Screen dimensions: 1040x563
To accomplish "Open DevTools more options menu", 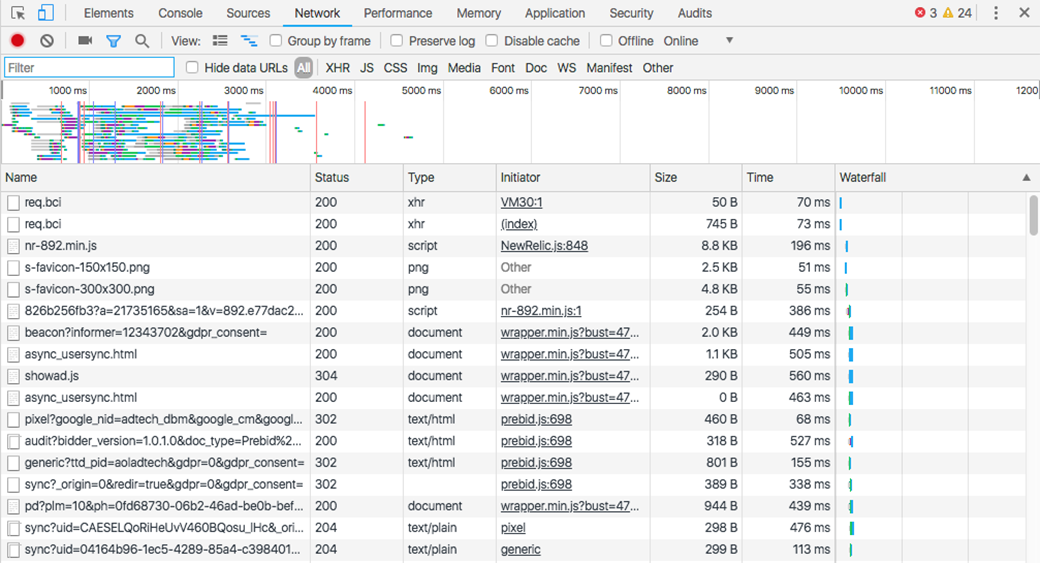I will pyautogui.click(x=995, y=13).
